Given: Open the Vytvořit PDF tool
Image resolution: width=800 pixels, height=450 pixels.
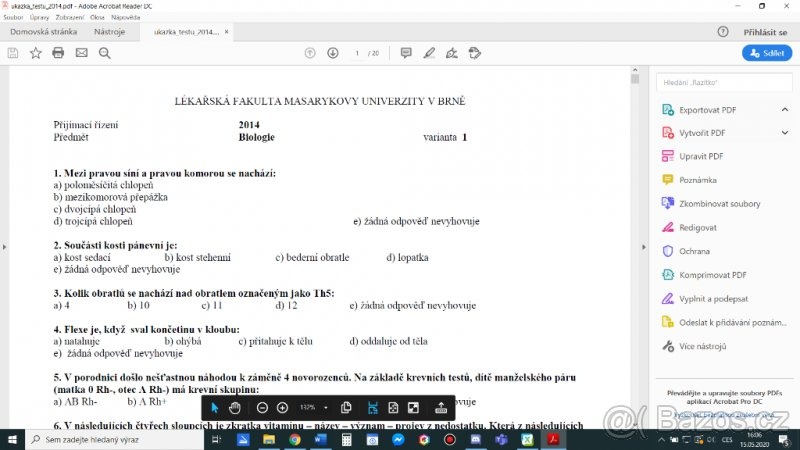Looking at the screenshot, I should click(x=702, y=133).
